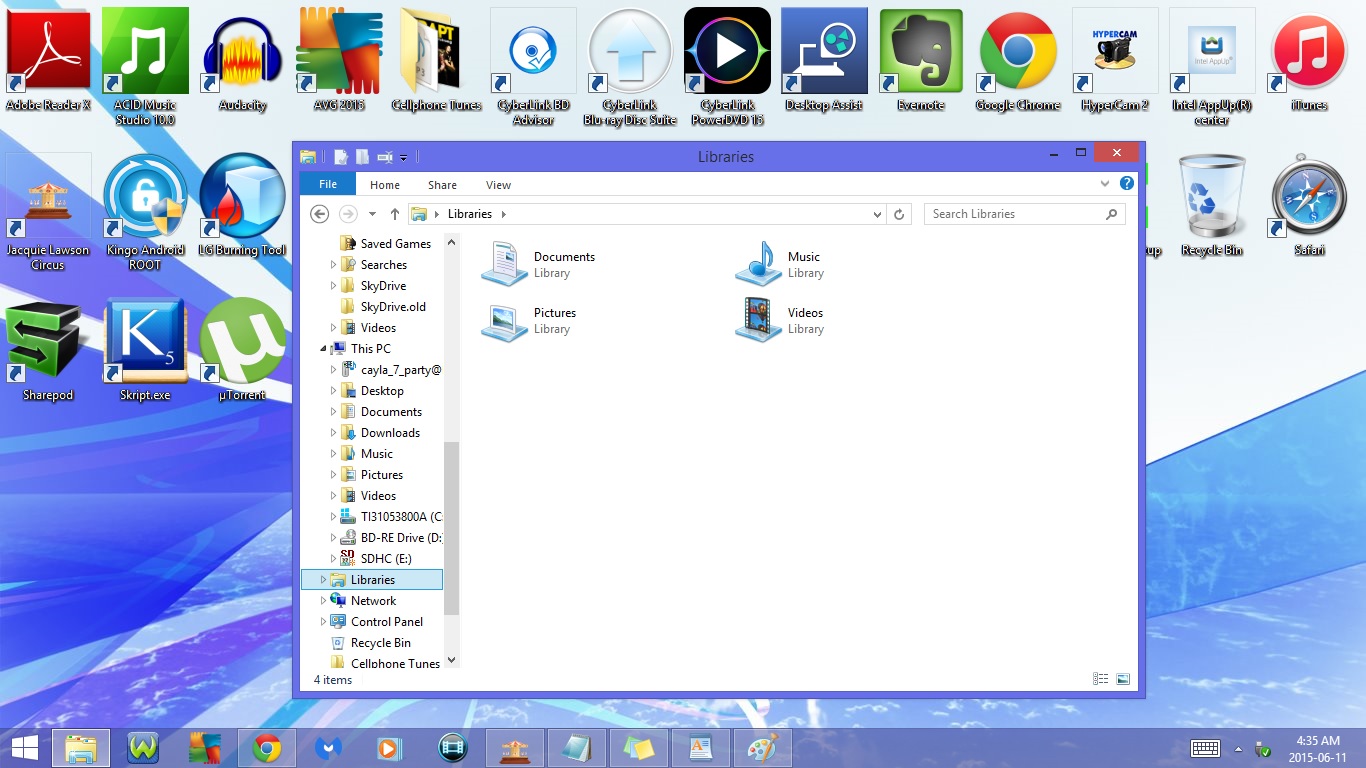Refresh the Libraries address bar

[899, 214]
